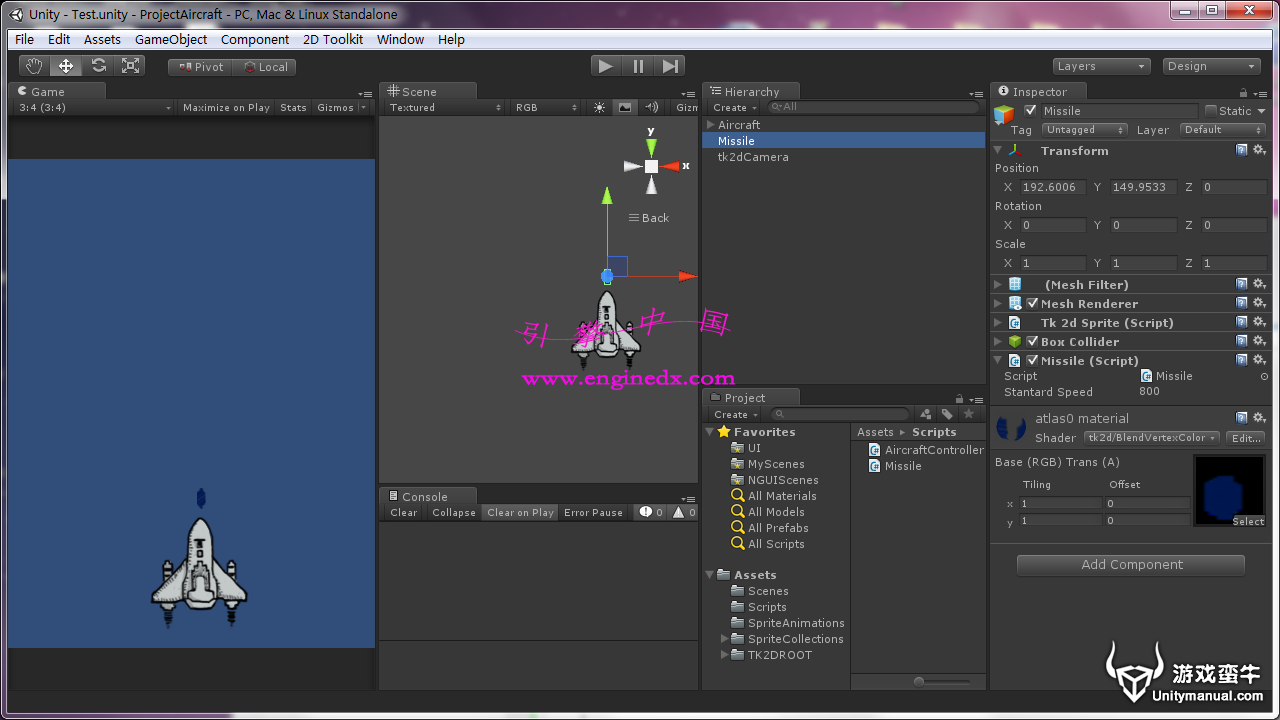Image resolution: width=1280 pixels, height=720 pixels.
Task: Expand the Mesh Renderer component
Action: click(x=998, y=303)
